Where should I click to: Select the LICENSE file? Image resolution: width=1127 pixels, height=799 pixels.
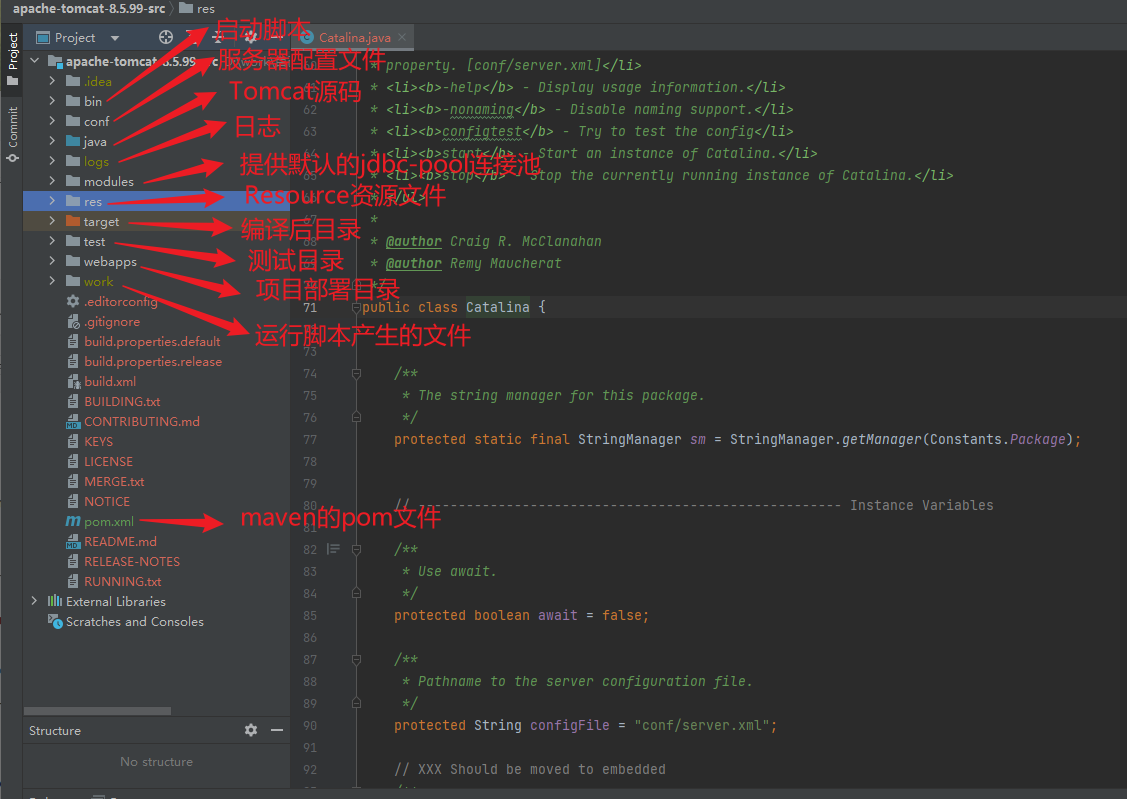click(x=109, y=461)
